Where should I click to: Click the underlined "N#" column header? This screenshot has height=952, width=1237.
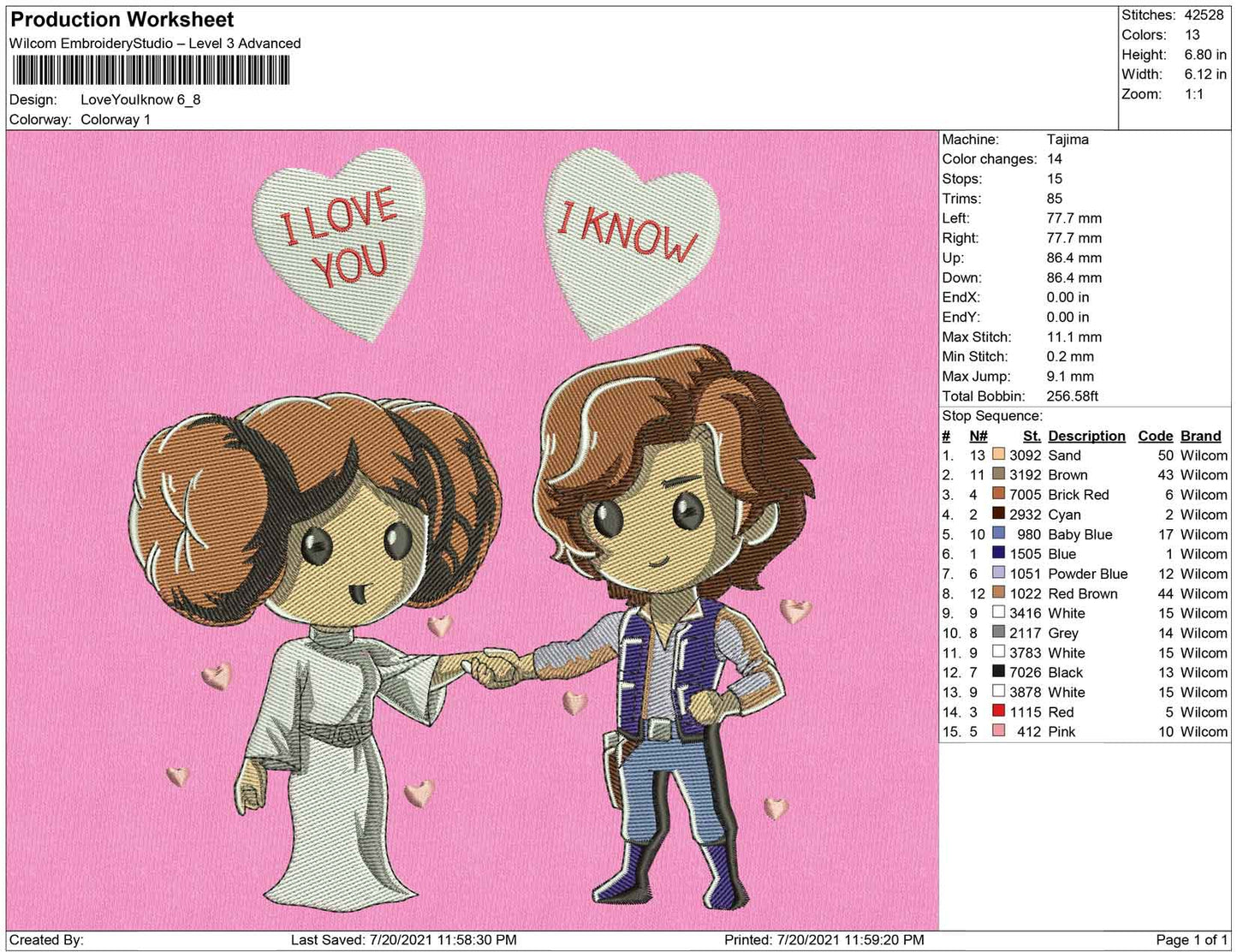978,436
